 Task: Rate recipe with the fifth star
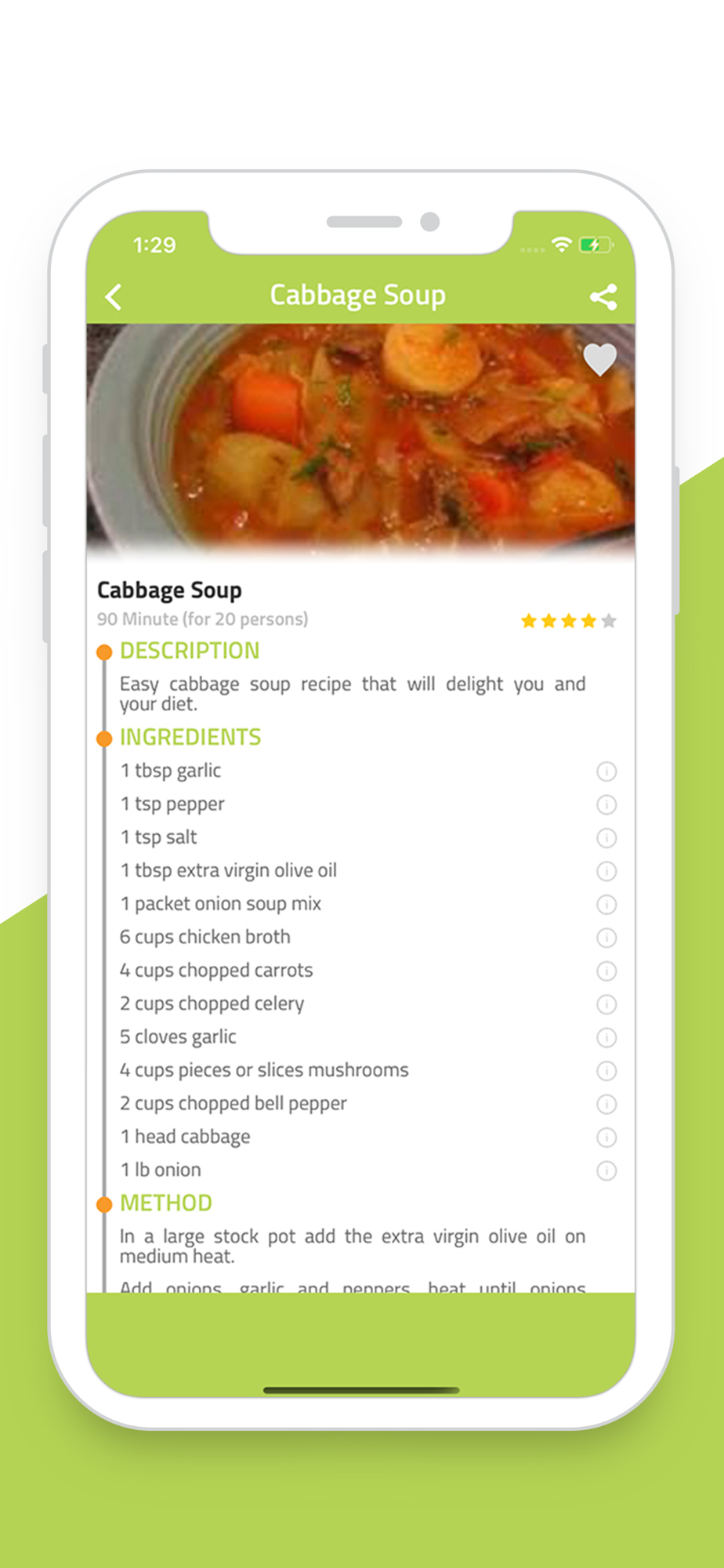609,622
